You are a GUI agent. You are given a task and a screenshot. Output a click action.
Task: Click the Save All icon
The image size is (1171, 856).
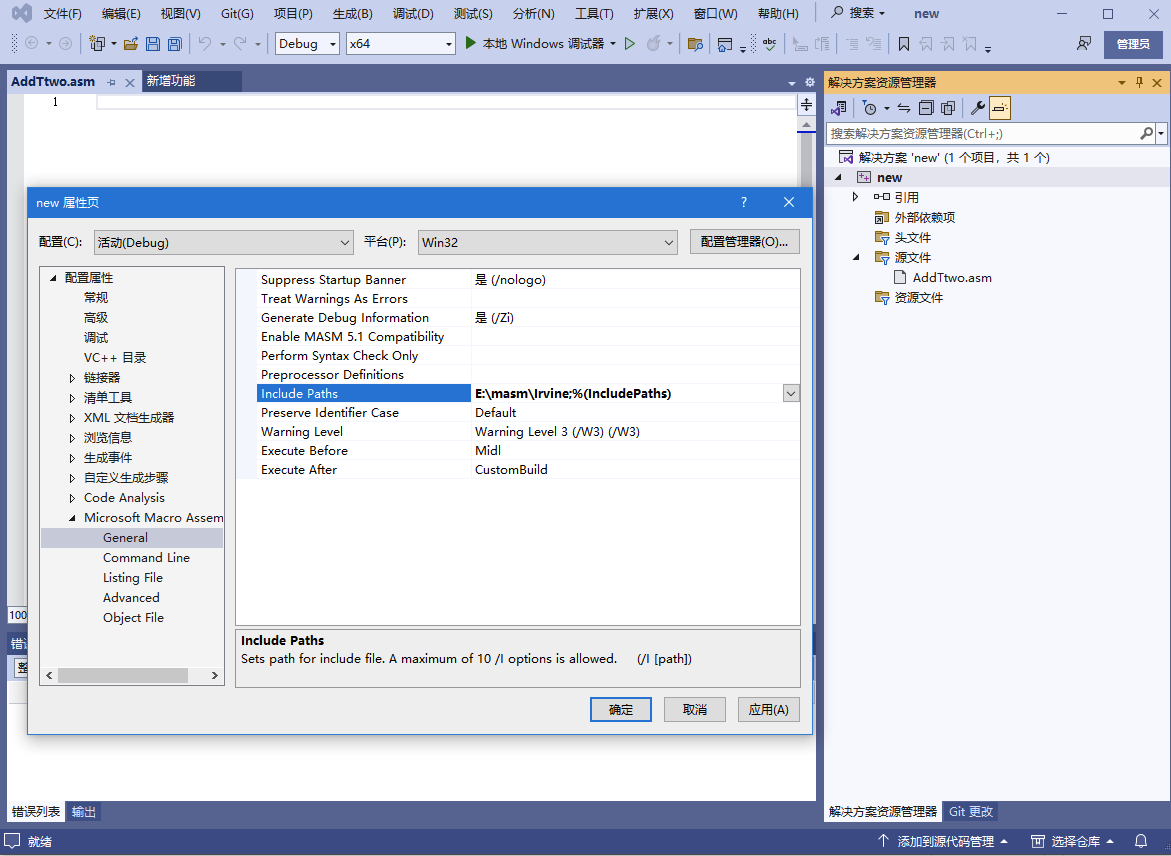[174, 44]
